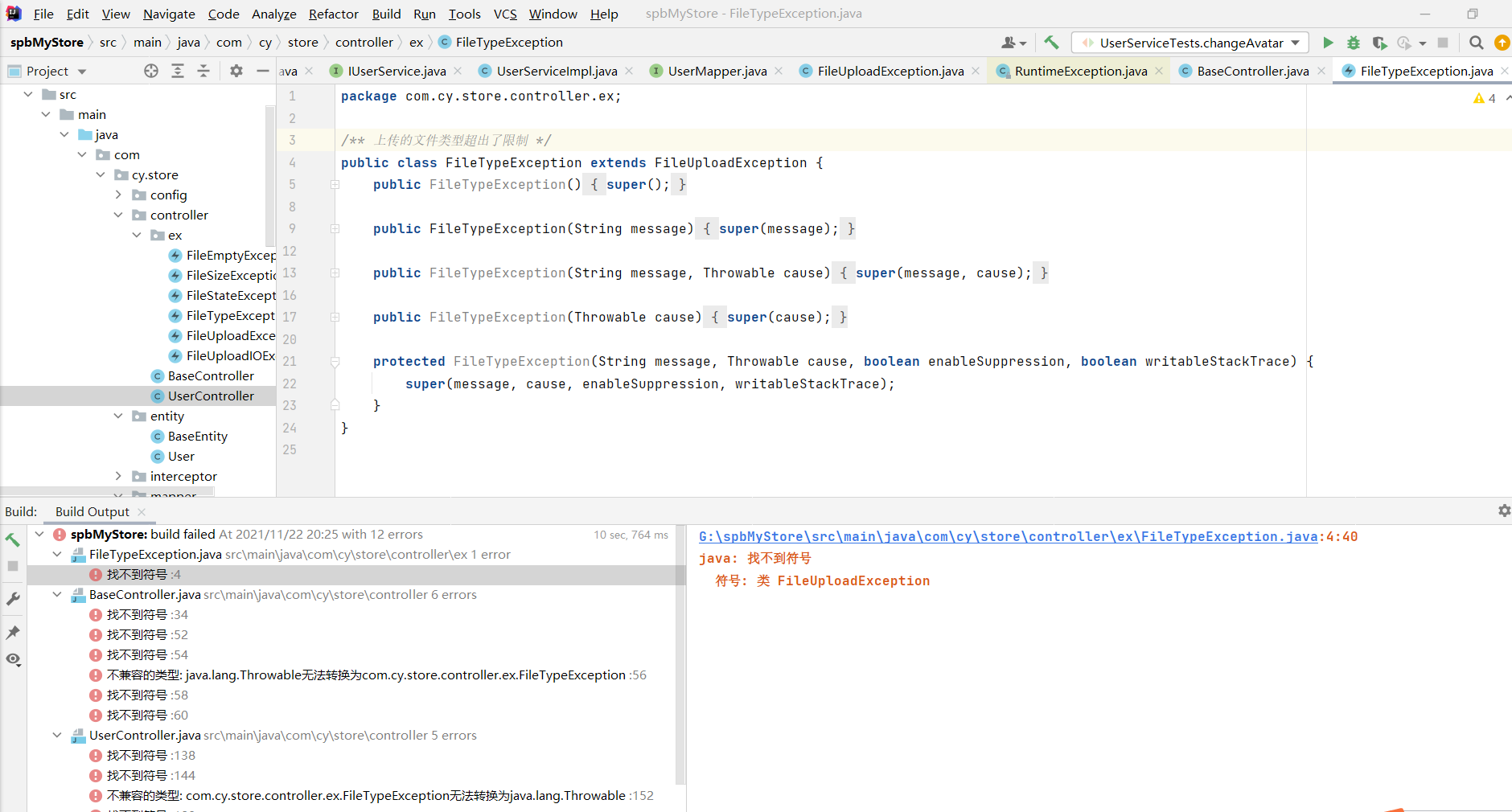This screenshot has width=1512, height=812.
Task: Toggle the eye view icon in Build sidebar
Action: (x=13, y=659)
